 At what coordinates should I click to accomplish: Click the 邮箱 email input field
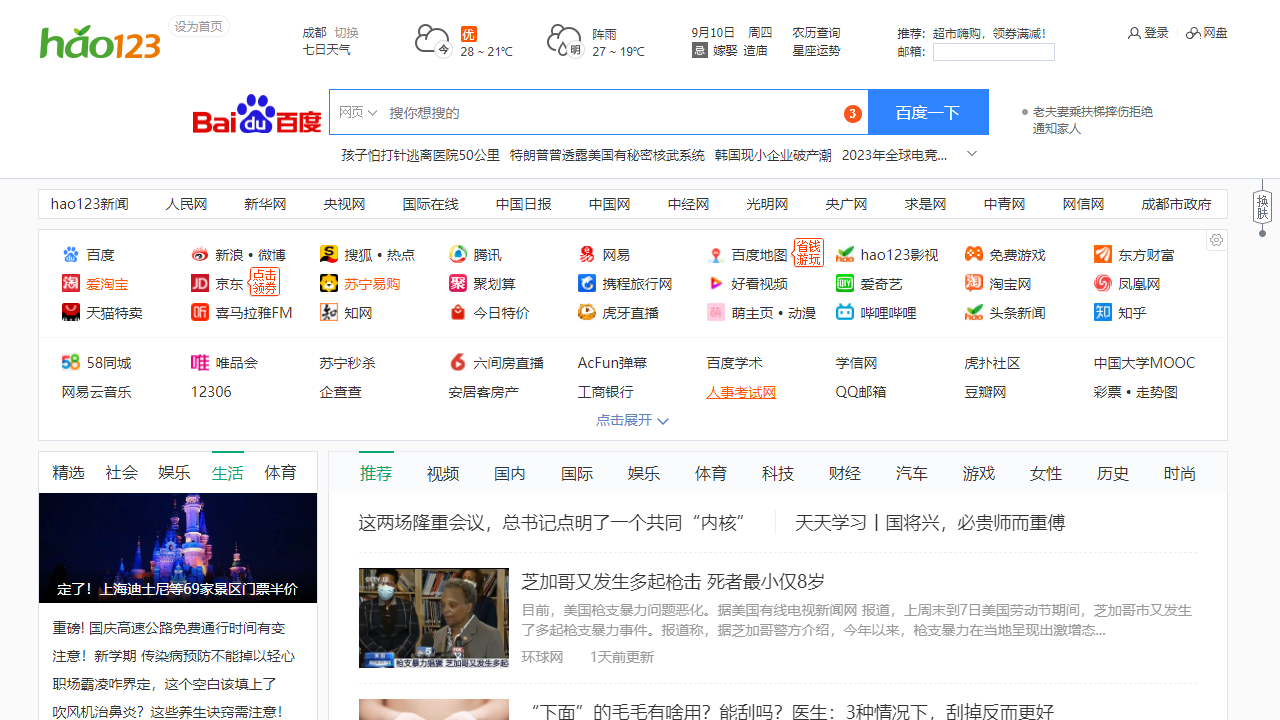click(993, 51)
